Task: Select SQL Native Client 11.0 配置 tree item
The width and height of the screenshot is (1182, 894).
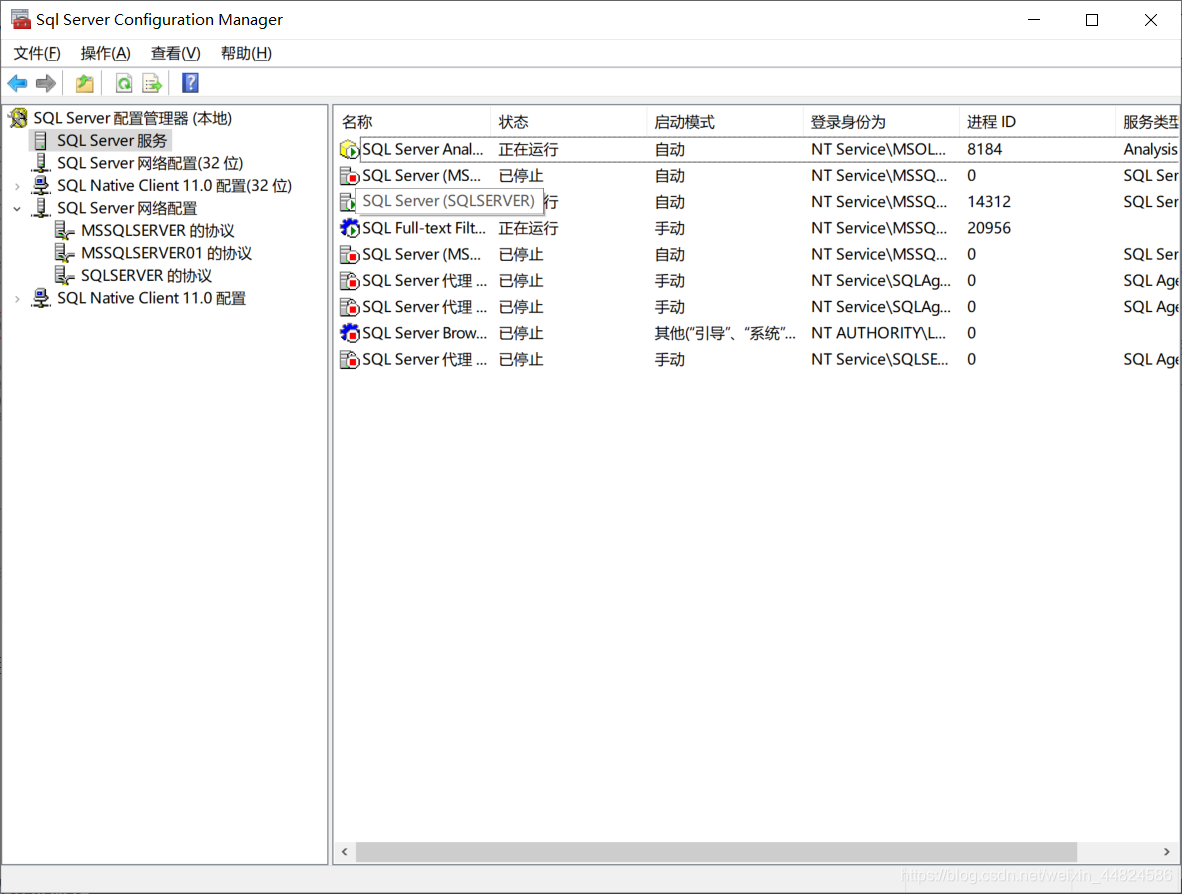Action: [x=152, y=299]
